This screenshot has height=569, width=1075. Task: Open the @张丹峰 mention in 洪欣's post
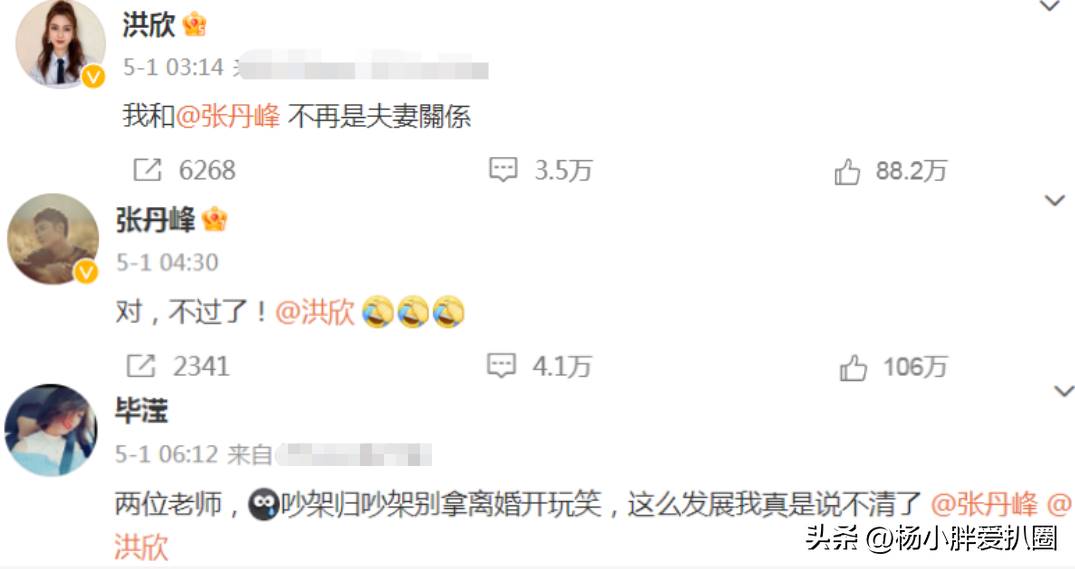tap(228, 116)
